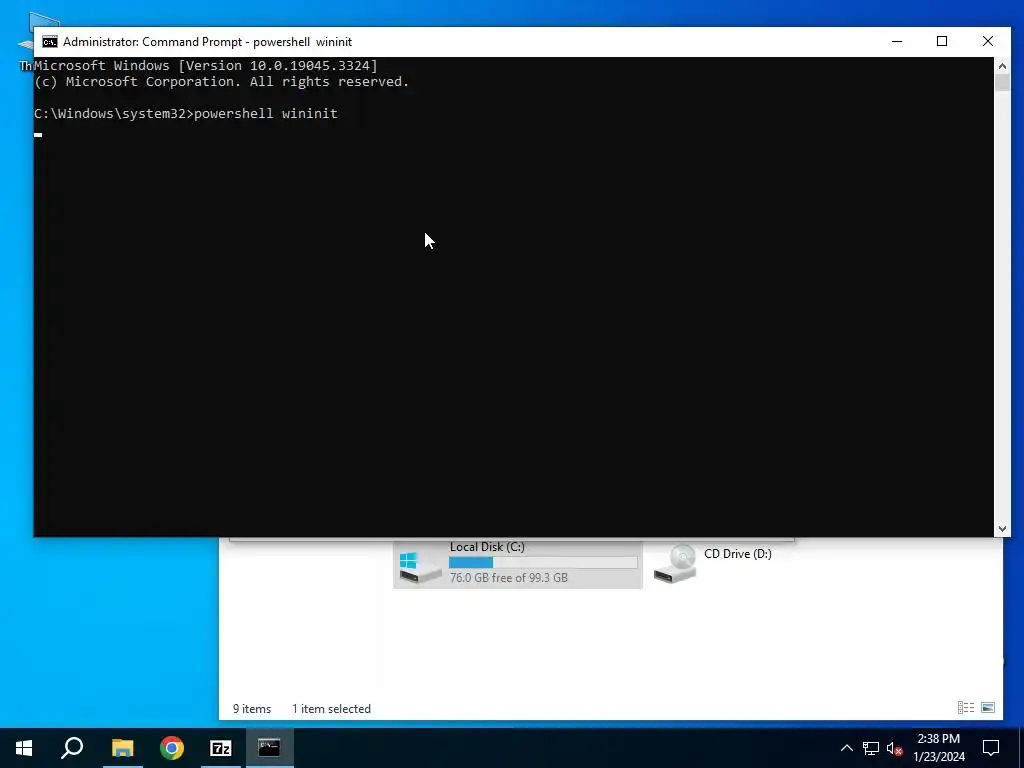The image size is (1024, 768).
Task: Select CD Drive (D:) in File Explorer
Action: 713,563
